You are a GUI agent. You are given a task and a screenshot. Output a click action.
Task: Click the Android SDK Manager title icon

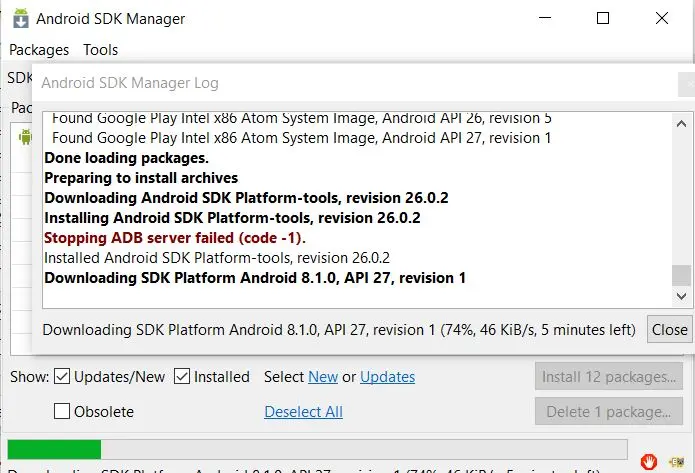point(19,18)
